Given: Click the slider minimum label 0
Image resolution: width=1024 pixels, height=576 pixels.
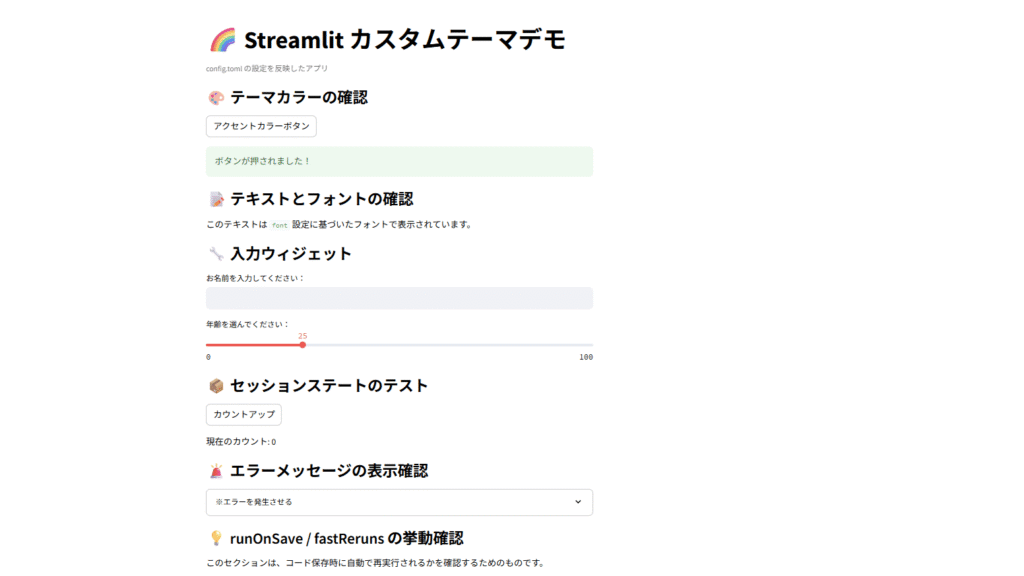Looking at the screenshot, I should click(208, 357).
